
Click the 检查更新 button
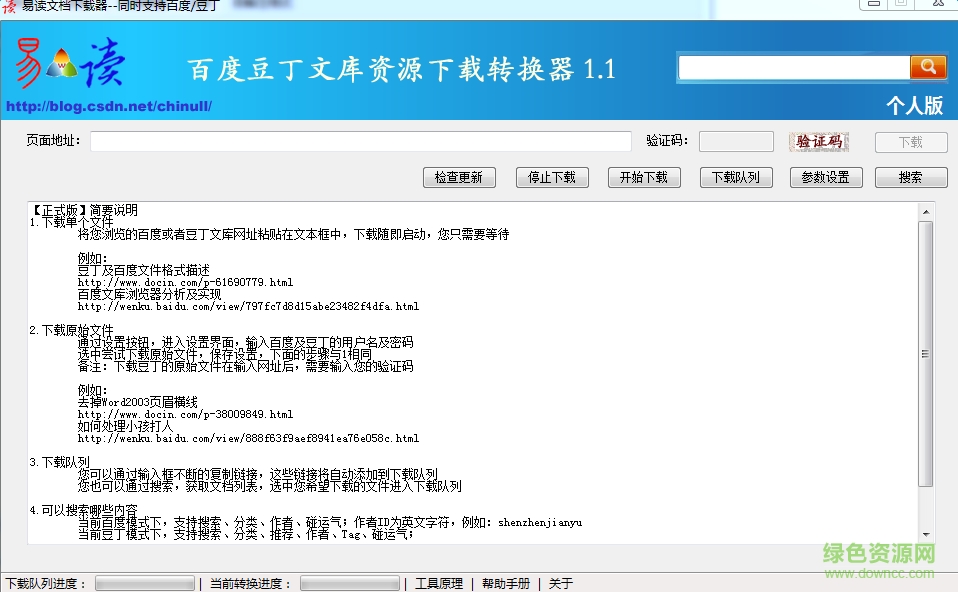pos(459,177)
